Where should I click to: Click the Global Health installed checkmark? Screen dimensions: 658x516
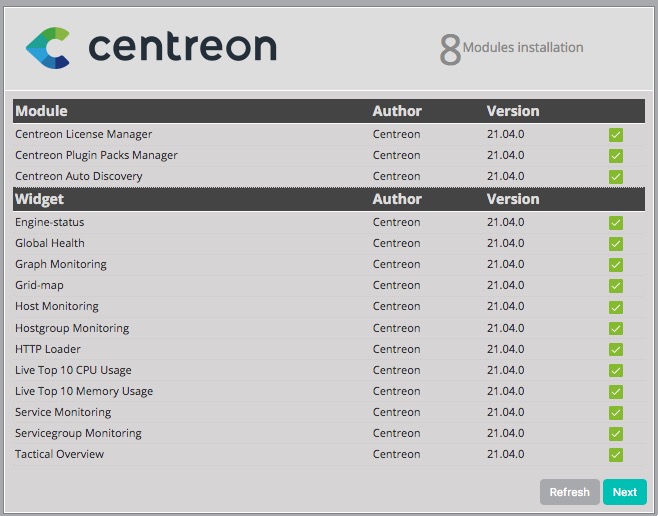(x=616, y=244)
